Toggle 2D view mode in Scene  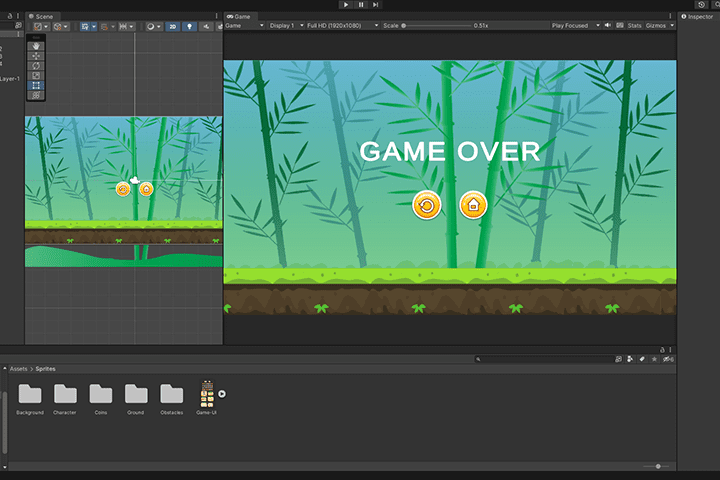pos(173,27)
